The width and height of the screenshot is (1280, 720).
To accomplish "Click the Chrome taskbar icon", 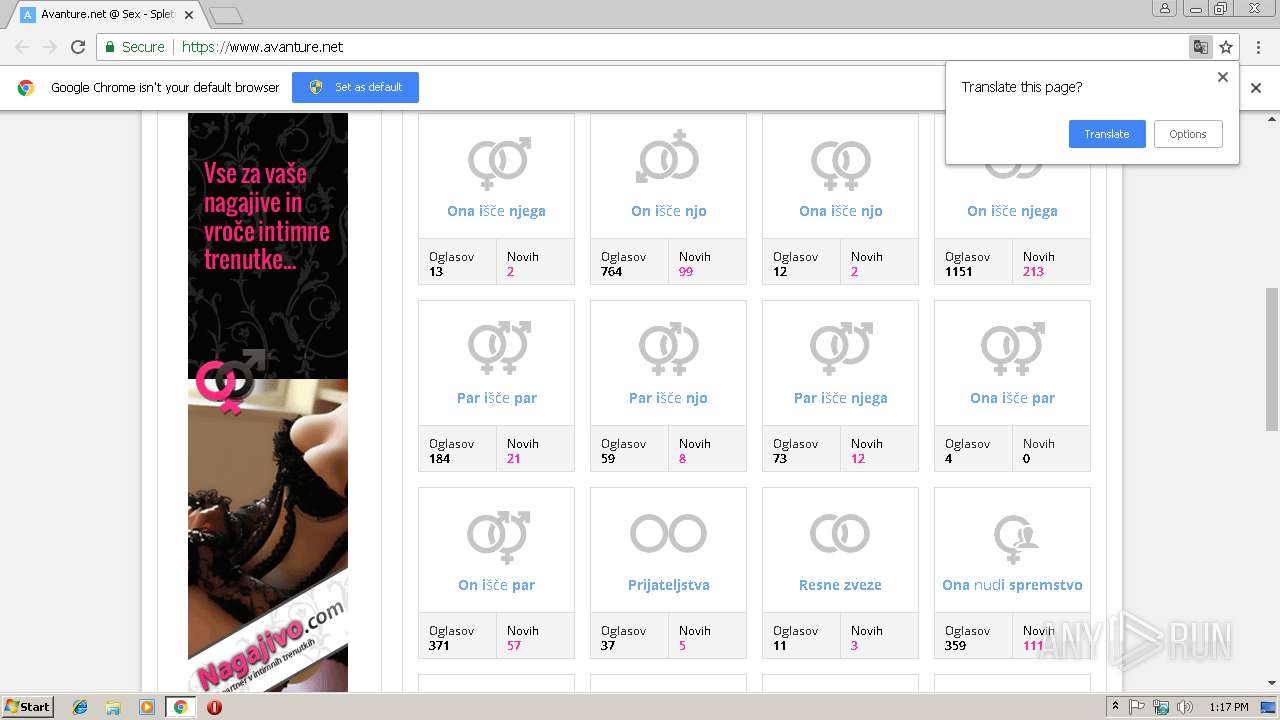I will tap(180, 707).
